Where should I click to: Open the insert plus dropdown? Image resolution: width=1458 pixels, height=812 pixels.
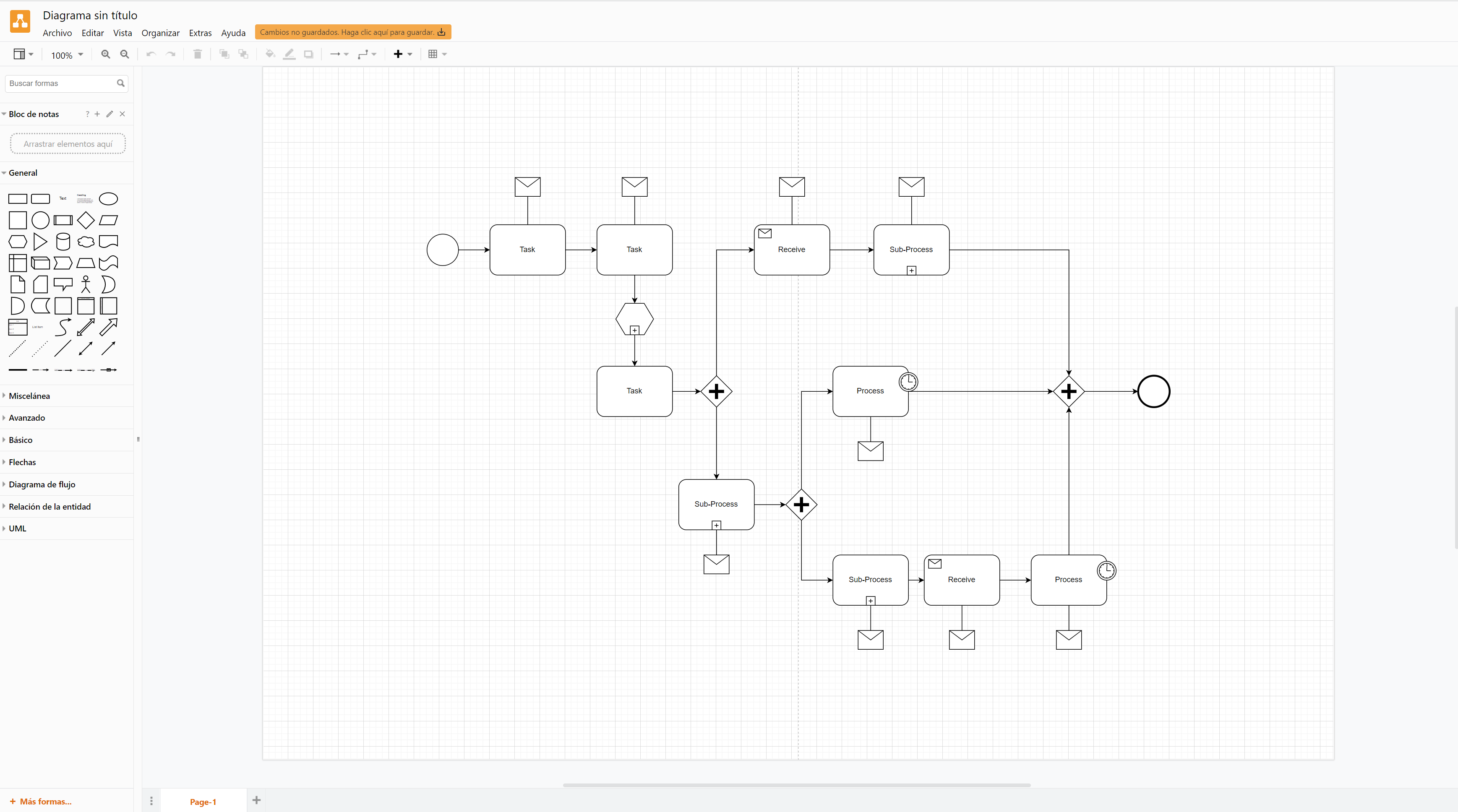[402, 55]
